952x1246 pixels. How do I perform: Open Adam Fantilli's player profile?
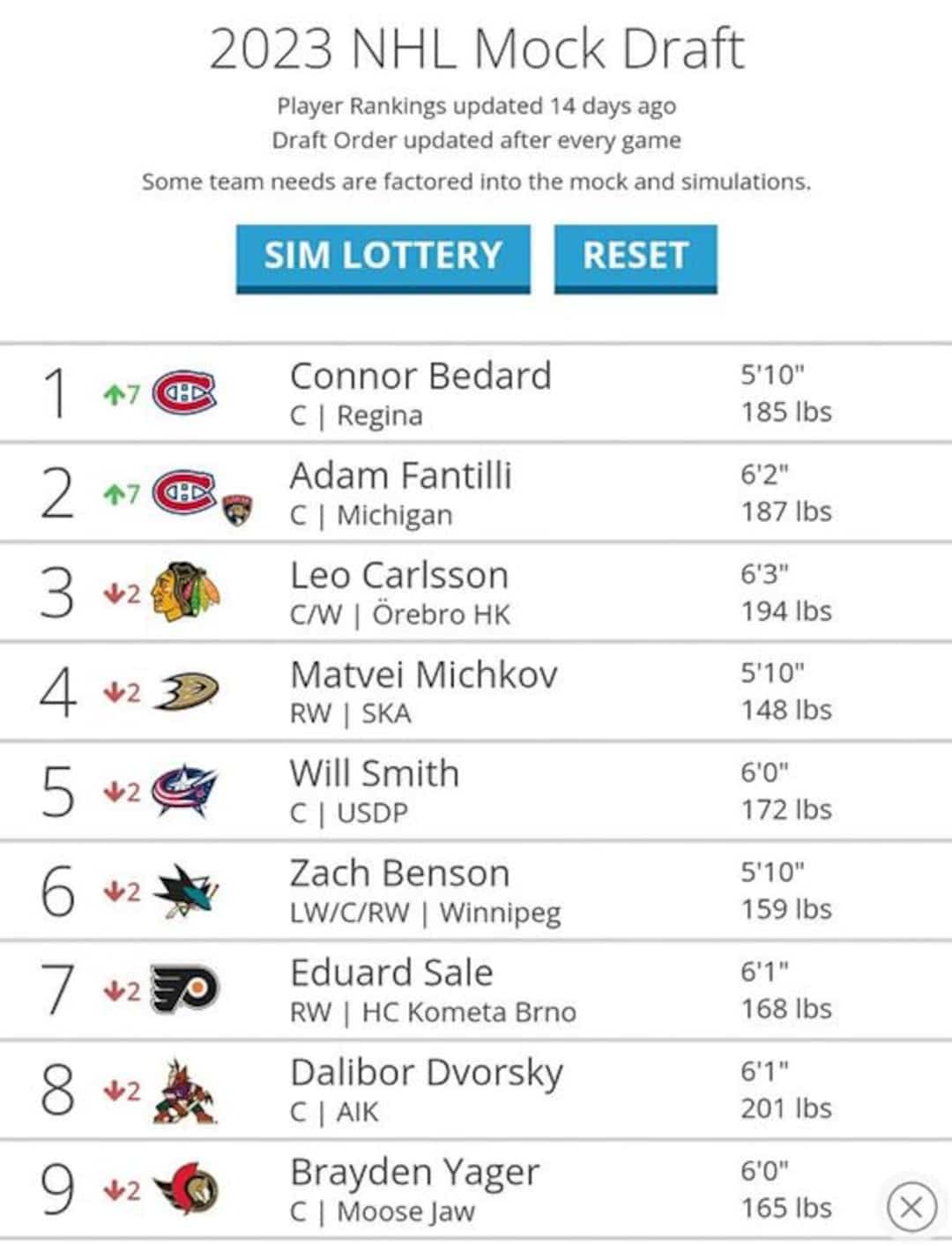[400, 476]
